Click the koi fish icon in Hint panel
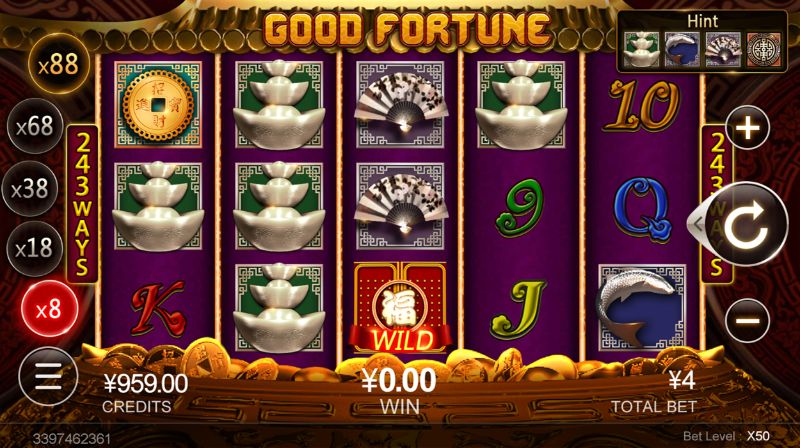The image size is (800, 448). (x=682, y=49)
